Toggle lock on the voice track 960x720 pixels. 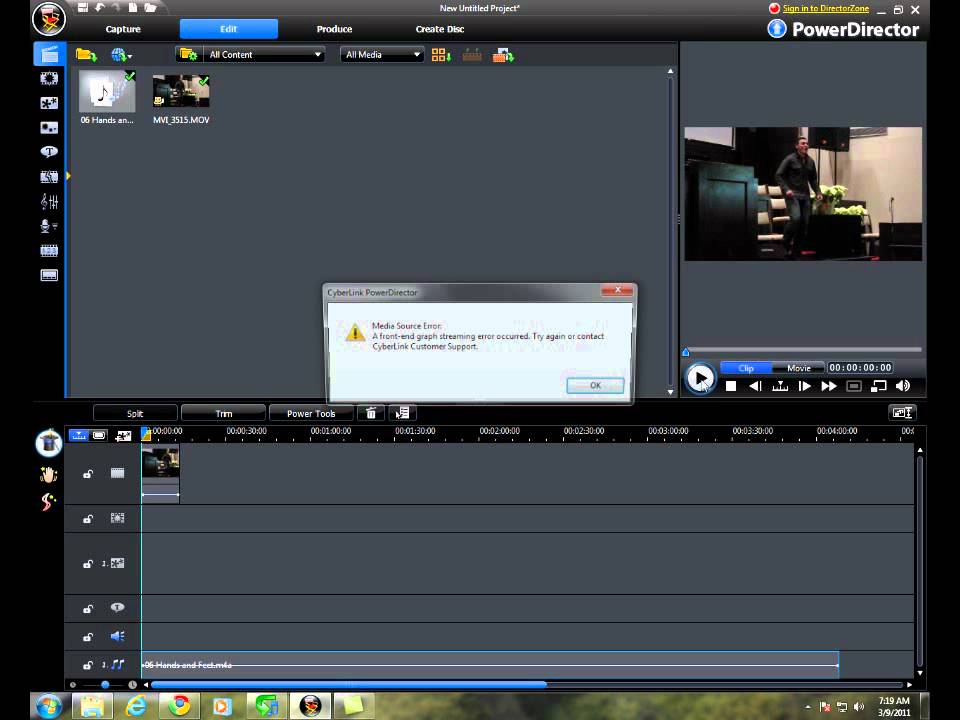click(88, 637)
